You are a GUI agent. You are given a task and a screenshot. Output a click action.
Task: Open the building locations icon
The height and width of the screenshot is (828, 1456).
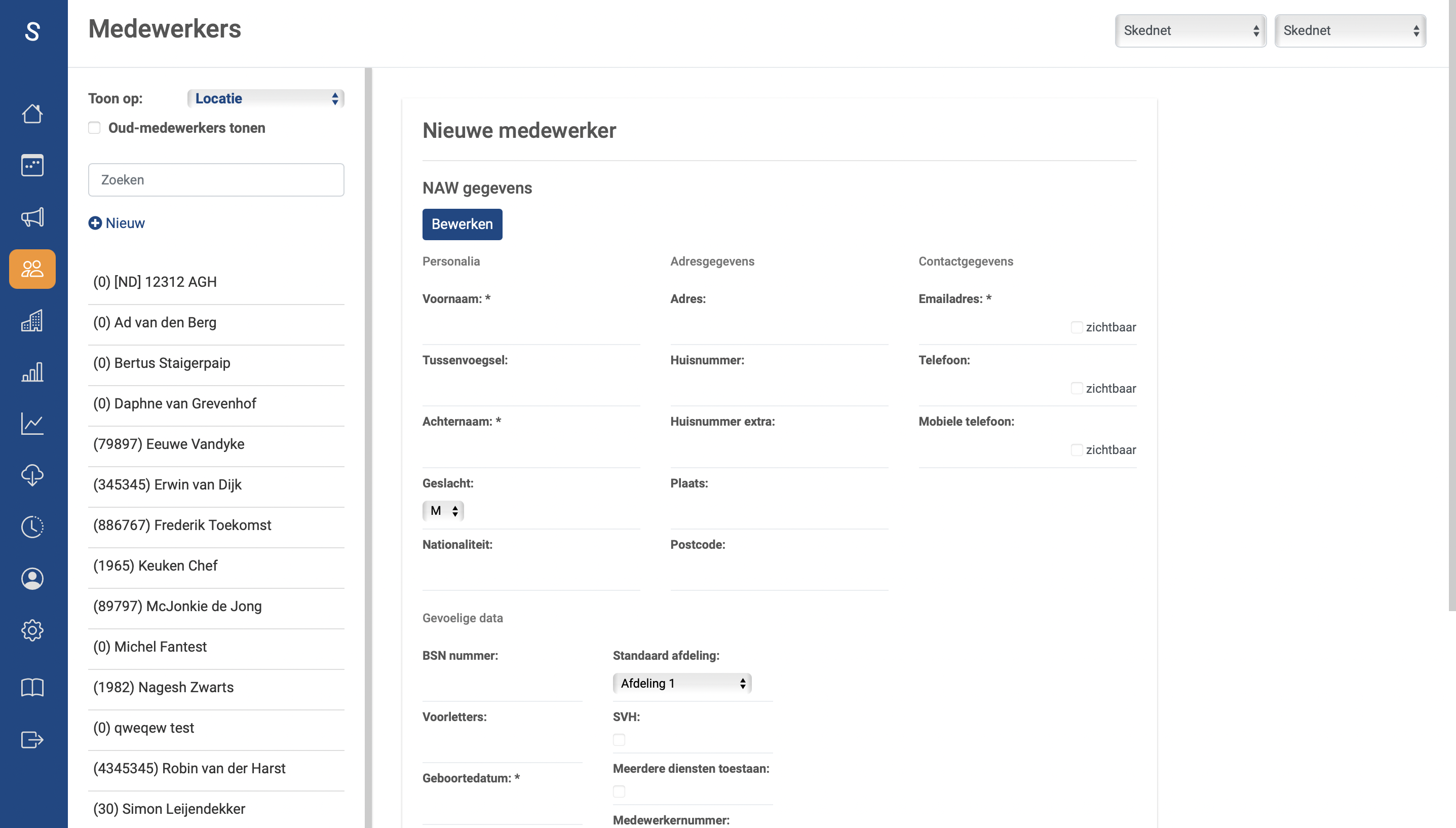click(x=32, y=321)
